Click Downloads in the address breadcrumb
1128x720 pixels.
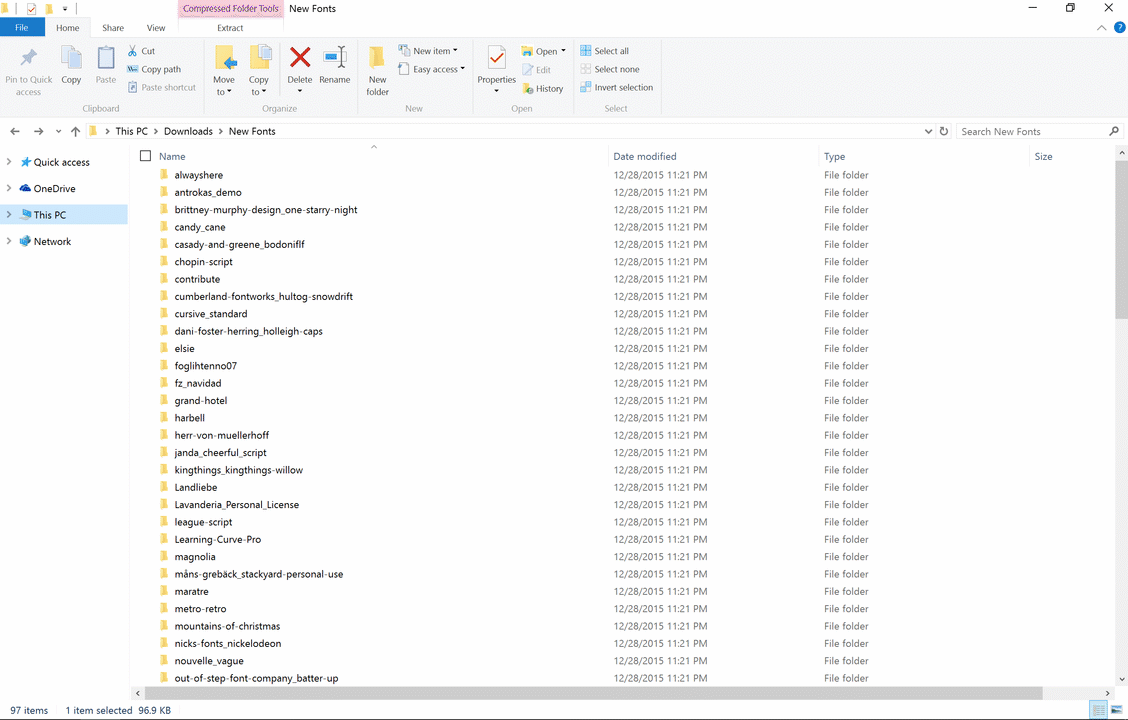[x=188, y=131]
